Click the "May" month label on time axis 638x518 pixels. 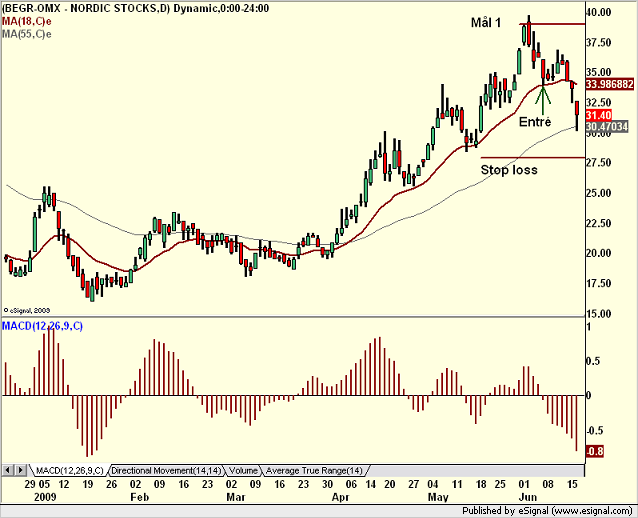[438, 497]
